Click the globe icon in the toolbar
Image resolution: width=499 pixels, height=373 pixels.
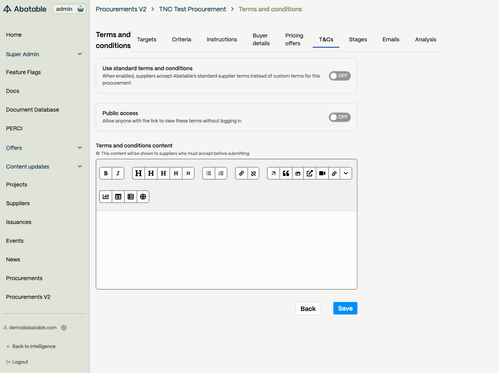143,197
